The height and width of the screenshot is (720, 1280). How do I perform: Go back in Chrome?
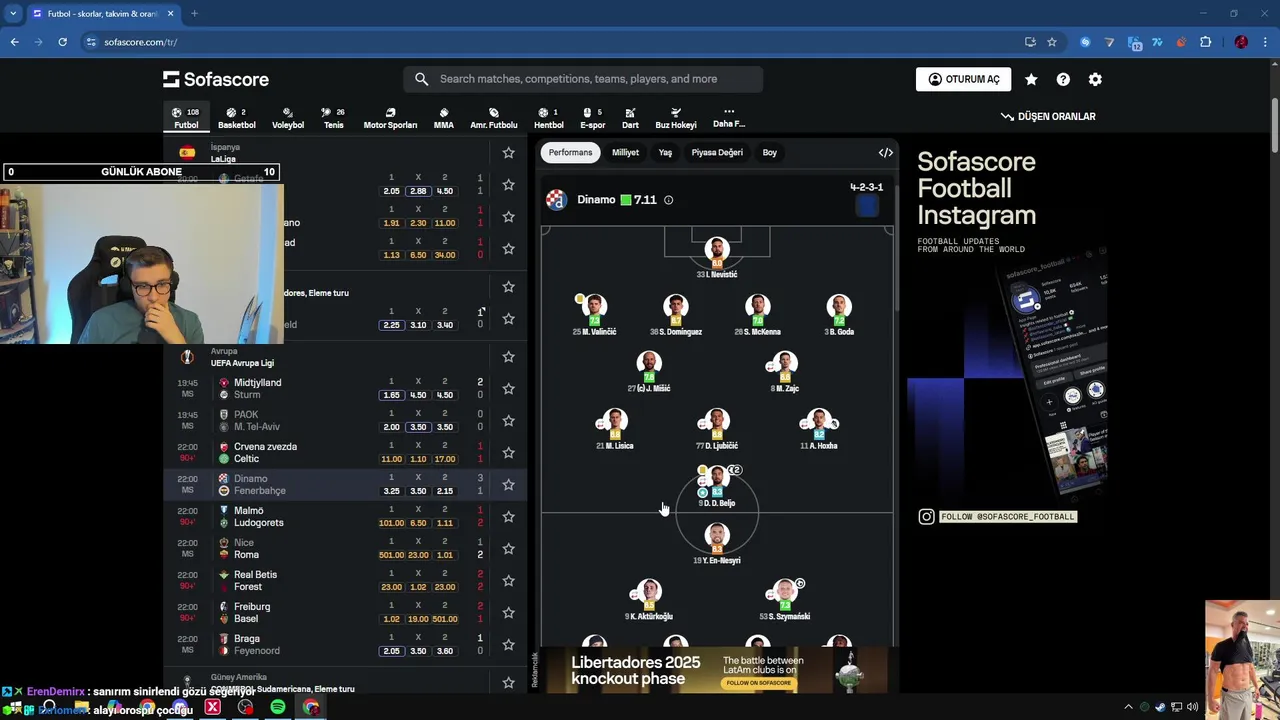tap(14, 42)
